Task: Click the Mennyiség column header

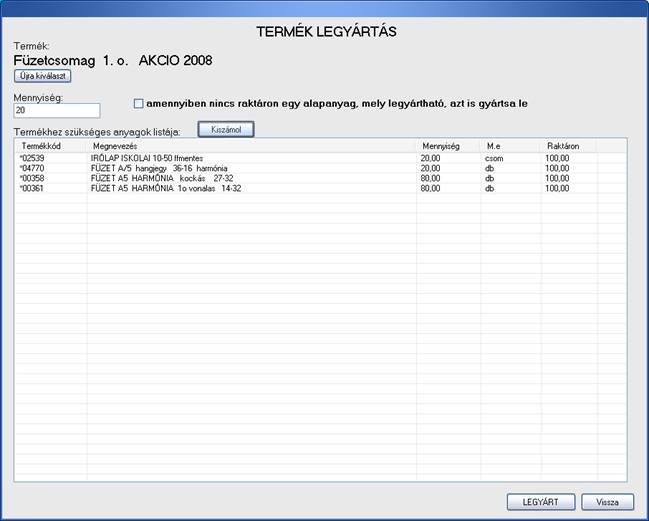Action: point(449,146)
